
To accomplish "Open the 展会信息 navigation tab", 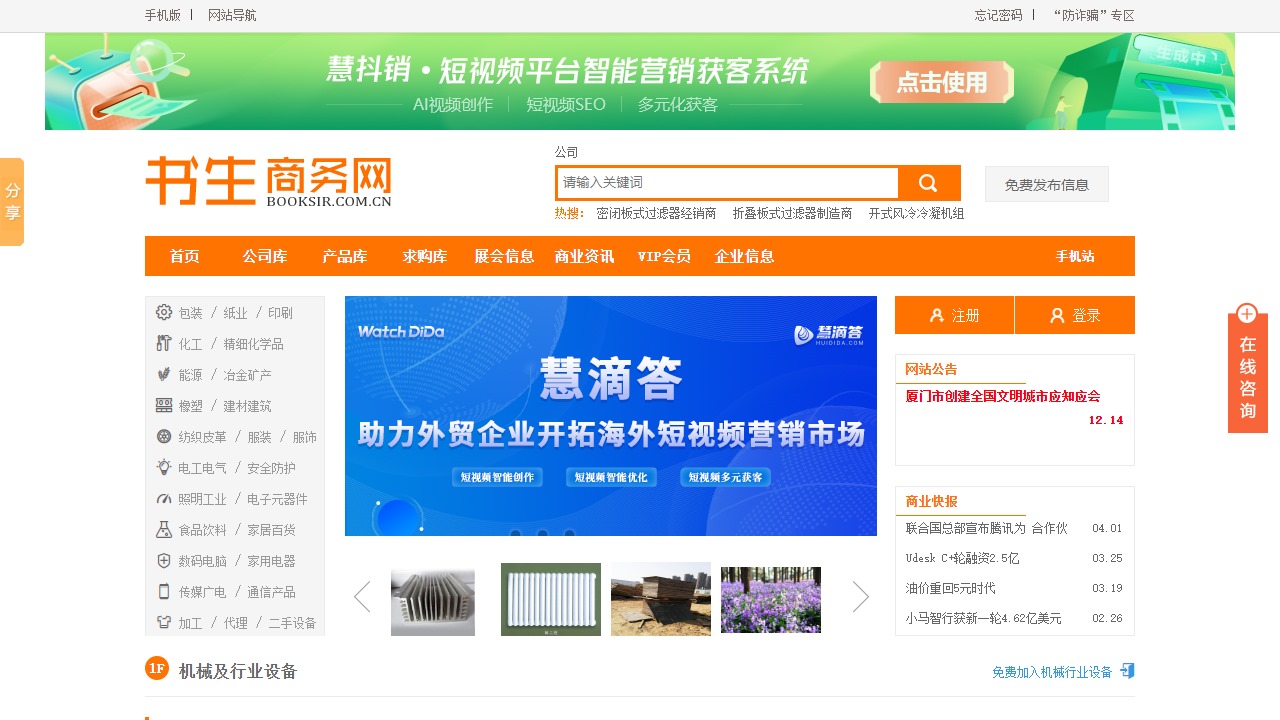I will pyautogui.click(x=504, y=256).
